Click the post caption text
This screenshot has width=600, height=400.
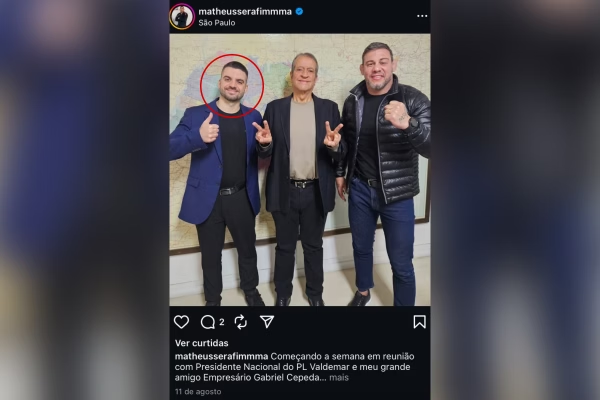pos(295,367)
